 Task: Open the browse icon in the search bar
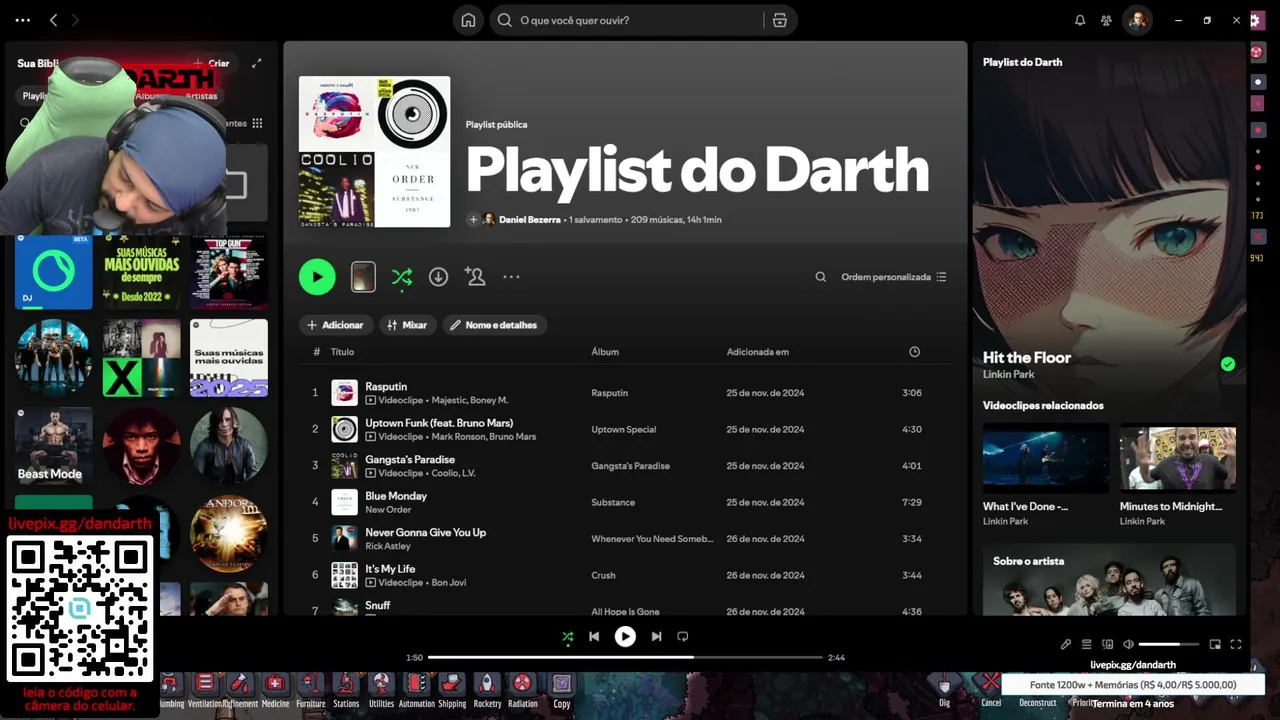(780, 20)
